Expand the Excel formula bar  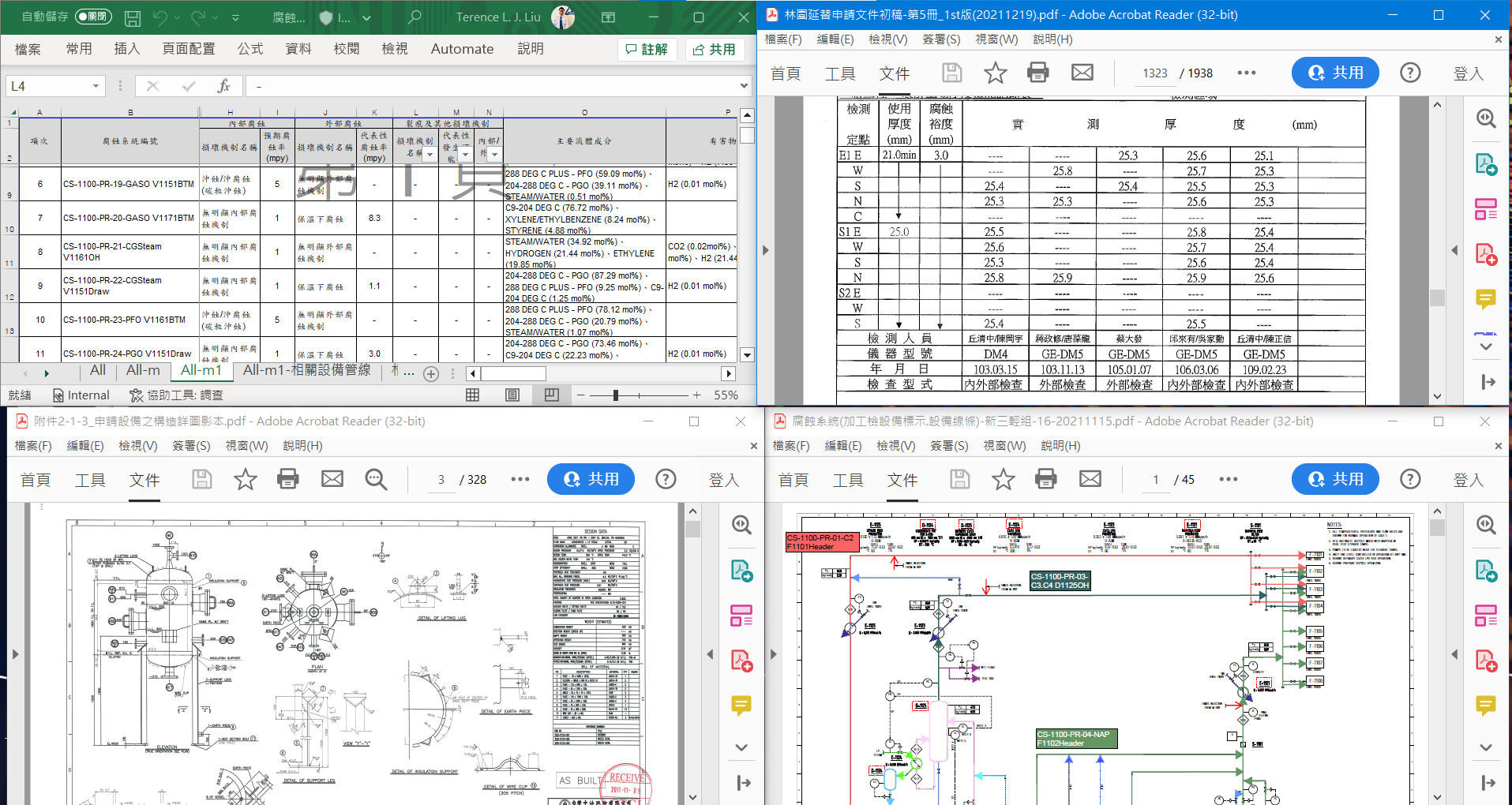pos(744,86)
